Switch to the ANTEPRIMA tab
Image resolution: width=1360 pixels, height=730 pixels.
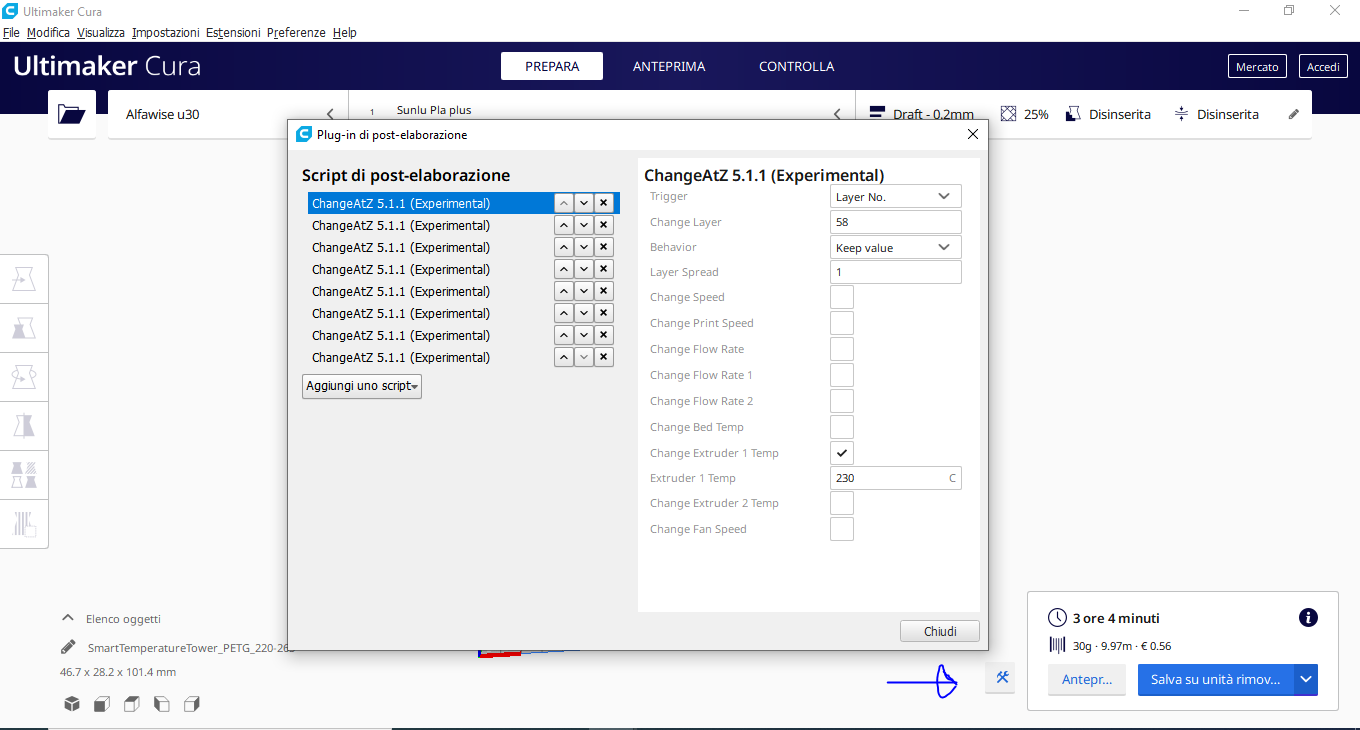point(669,66)
